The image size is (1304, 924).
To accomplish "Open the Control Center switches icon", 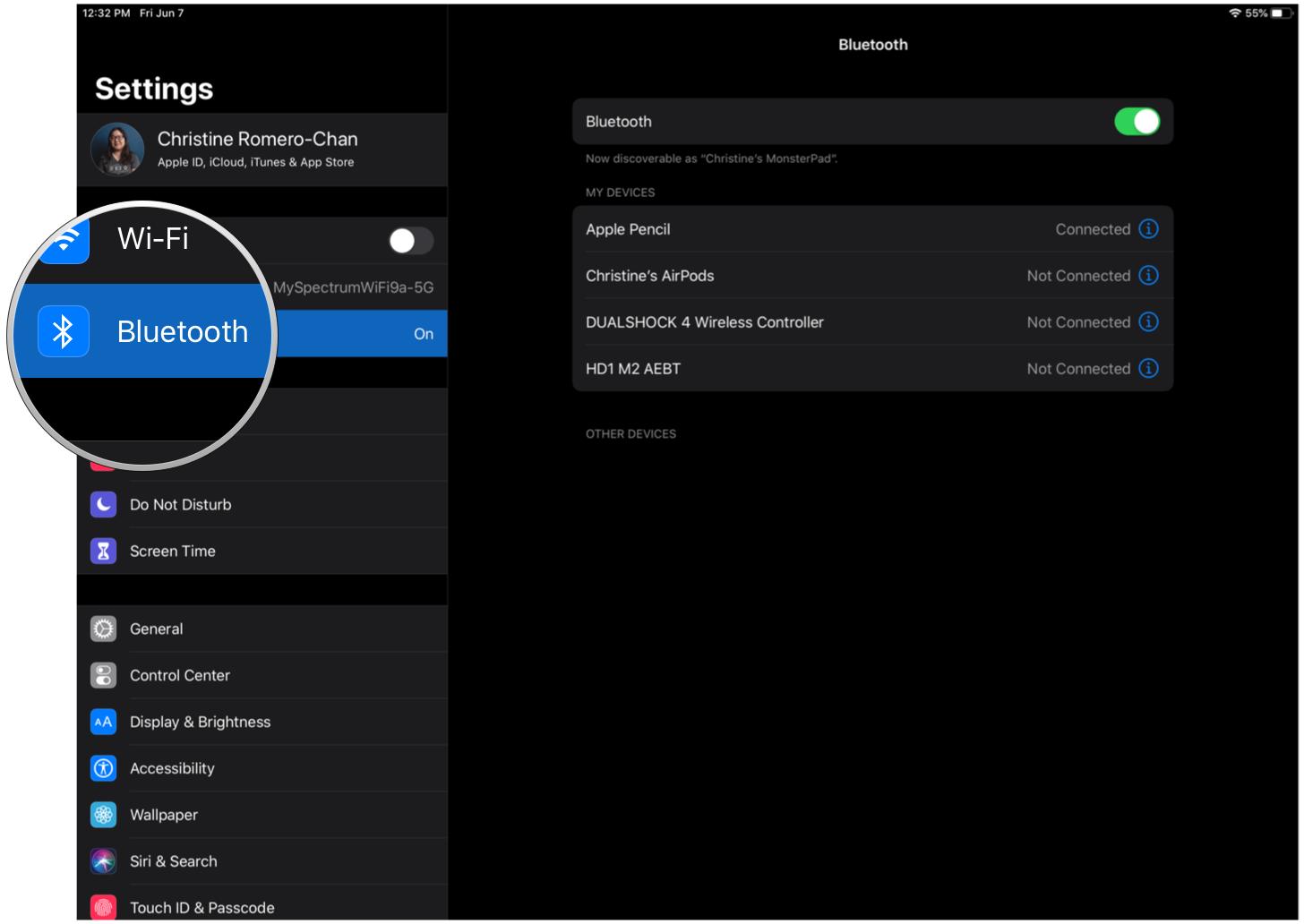I will click(104, 676).
